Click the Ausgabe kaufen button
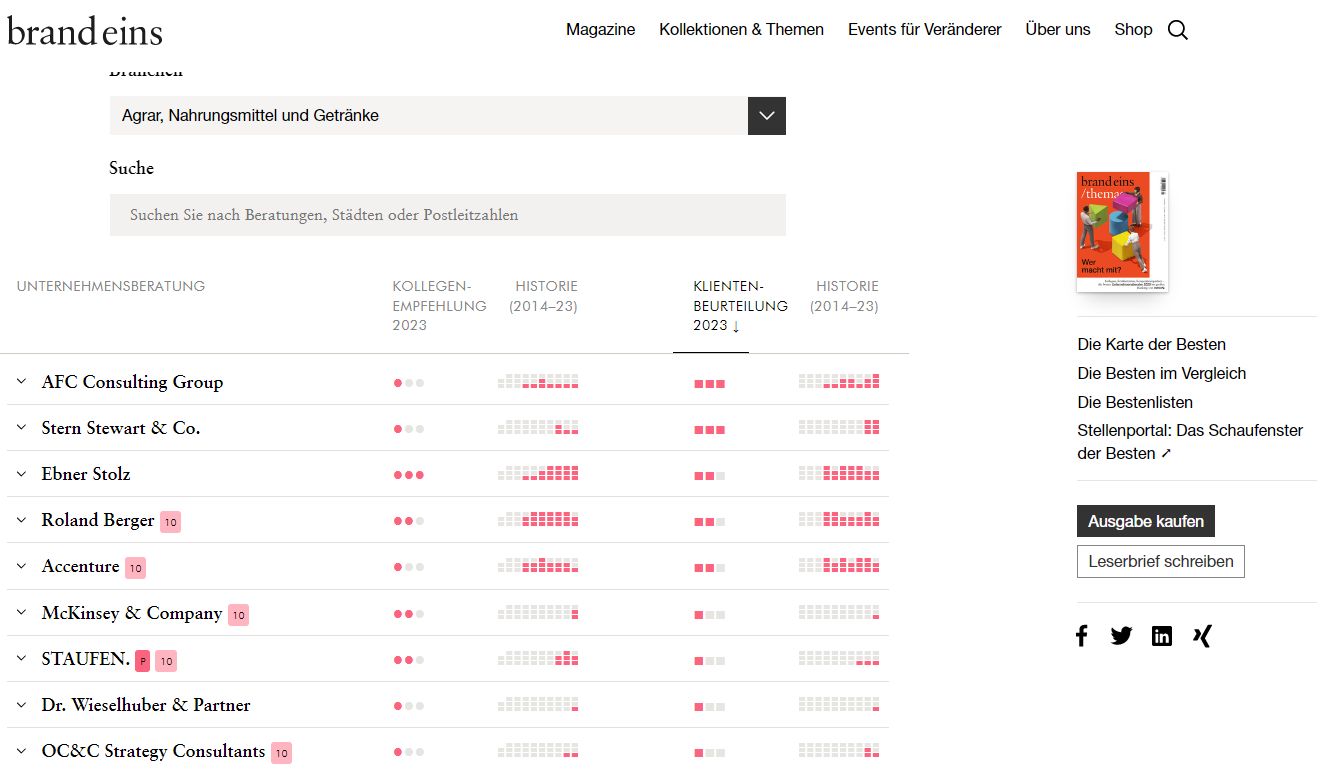Viewport: 1322px width, 783px height. (x=1145, y=521)
